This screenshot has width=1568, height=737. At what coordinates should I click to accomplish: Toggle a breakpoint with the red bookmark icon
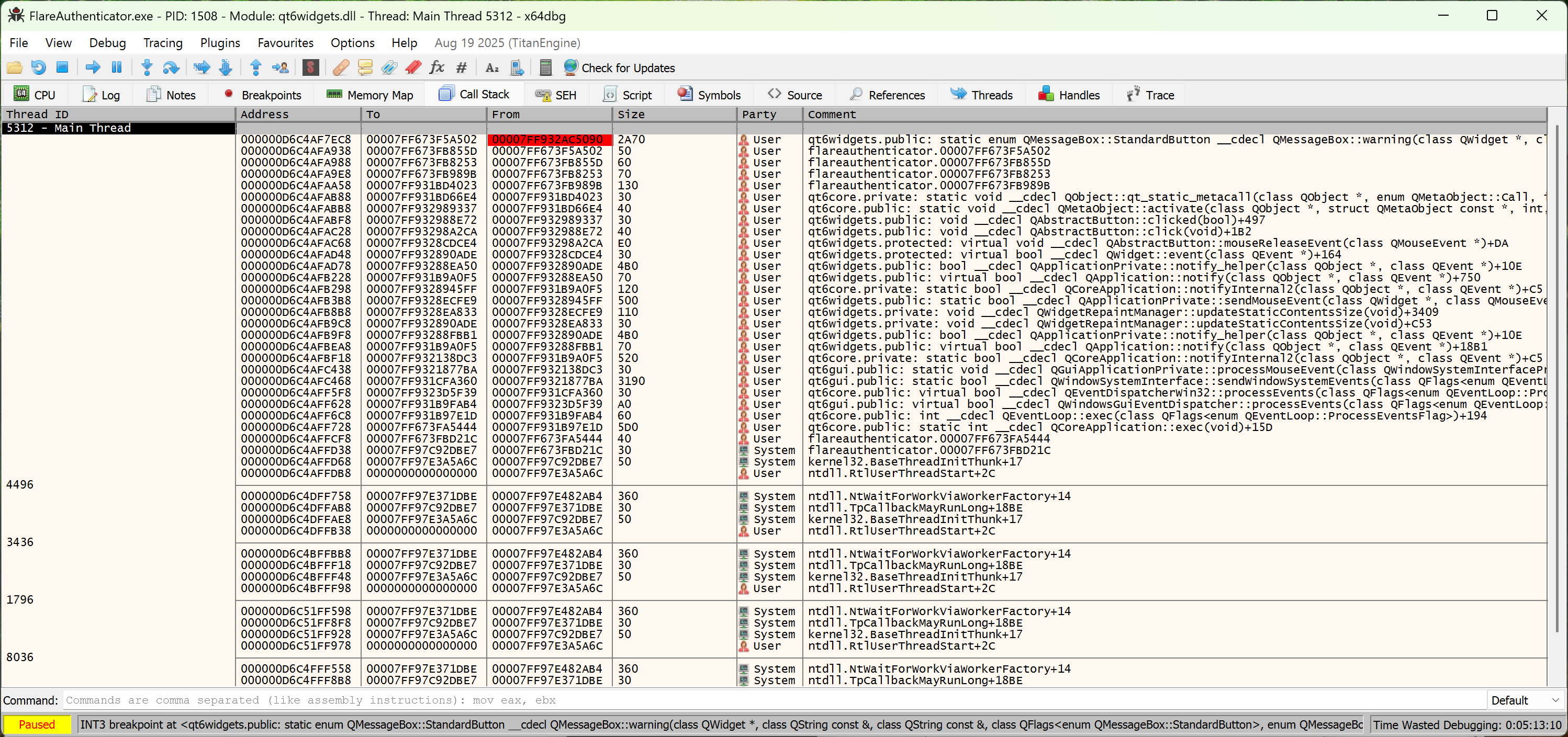(x=413, y=67)
